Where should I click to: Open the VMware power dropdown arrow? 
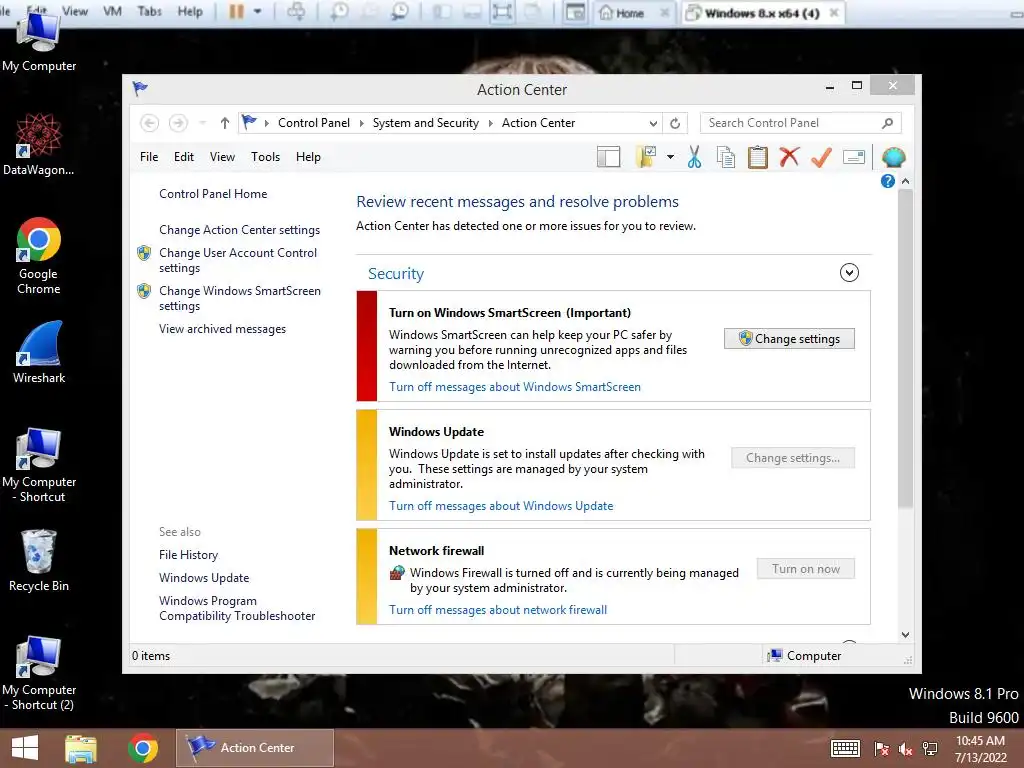[x=257, y=11]
